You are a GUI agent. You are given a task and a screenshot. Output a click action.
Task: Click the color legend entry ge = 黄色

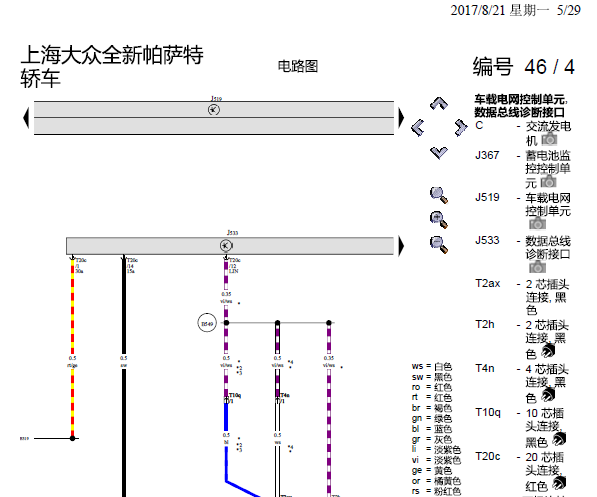tap(432, 471)
